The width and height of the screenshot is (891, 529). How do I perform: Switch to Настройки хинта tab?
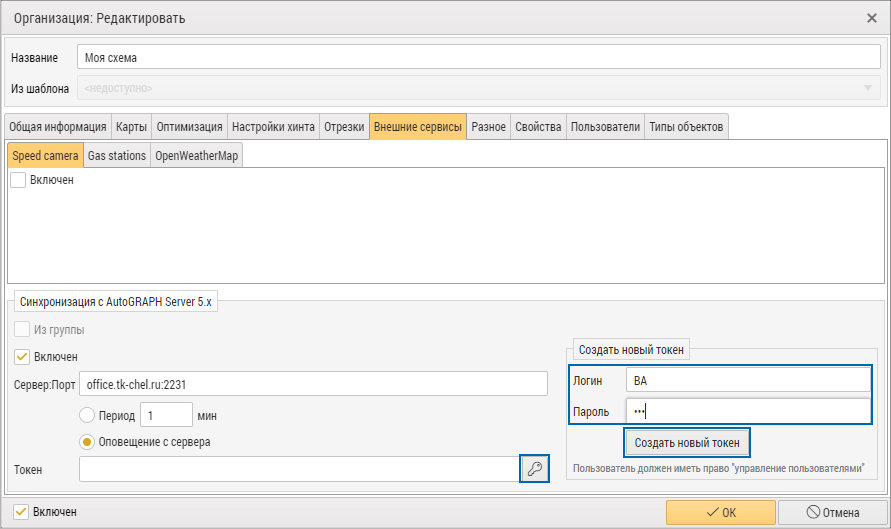point(273,127)
